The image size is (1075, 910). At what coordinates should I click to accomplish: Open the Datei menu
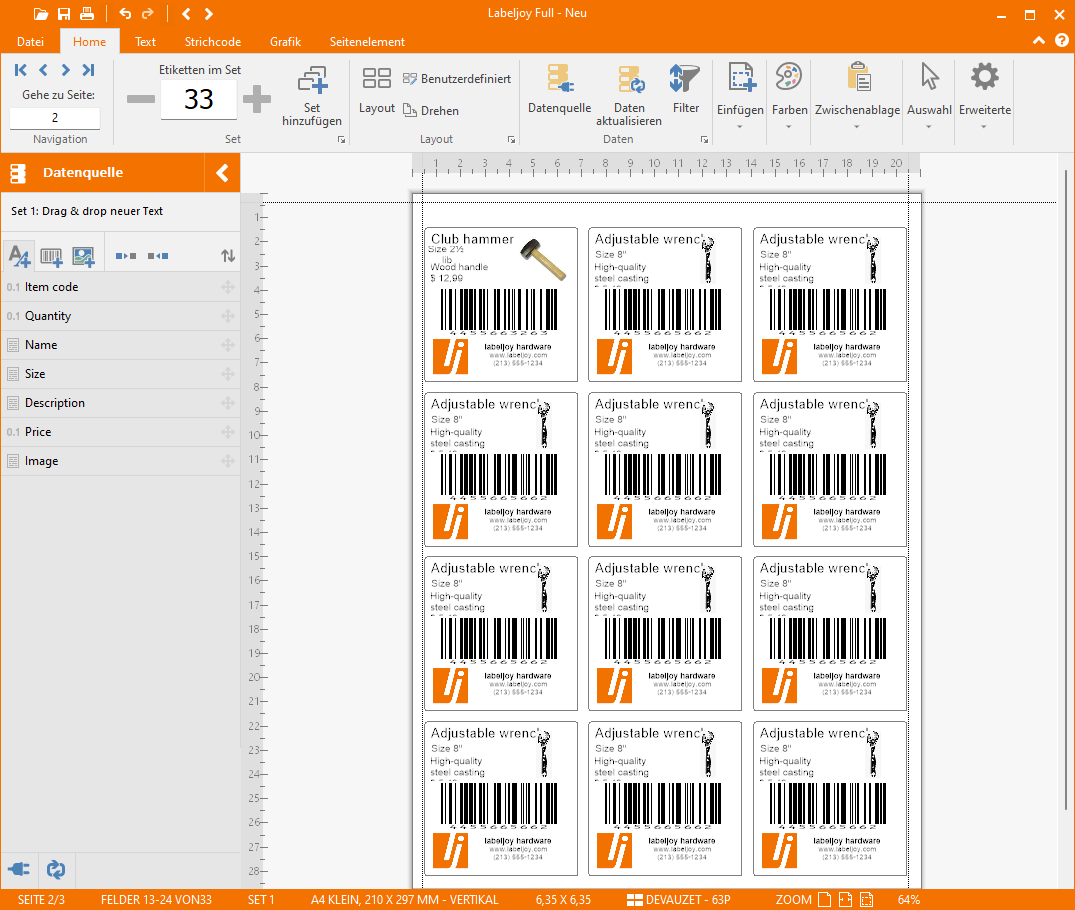click(x=30, y=42)
